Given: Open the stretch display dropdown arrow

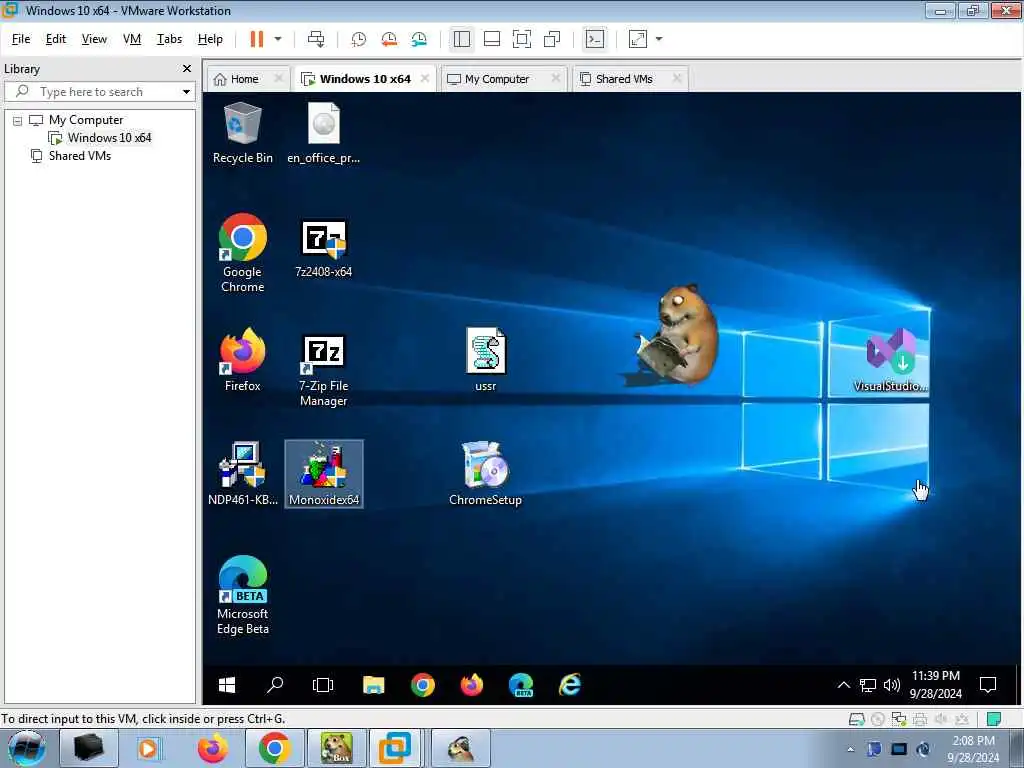Looking at the screenshot, I should click(659, 39).
